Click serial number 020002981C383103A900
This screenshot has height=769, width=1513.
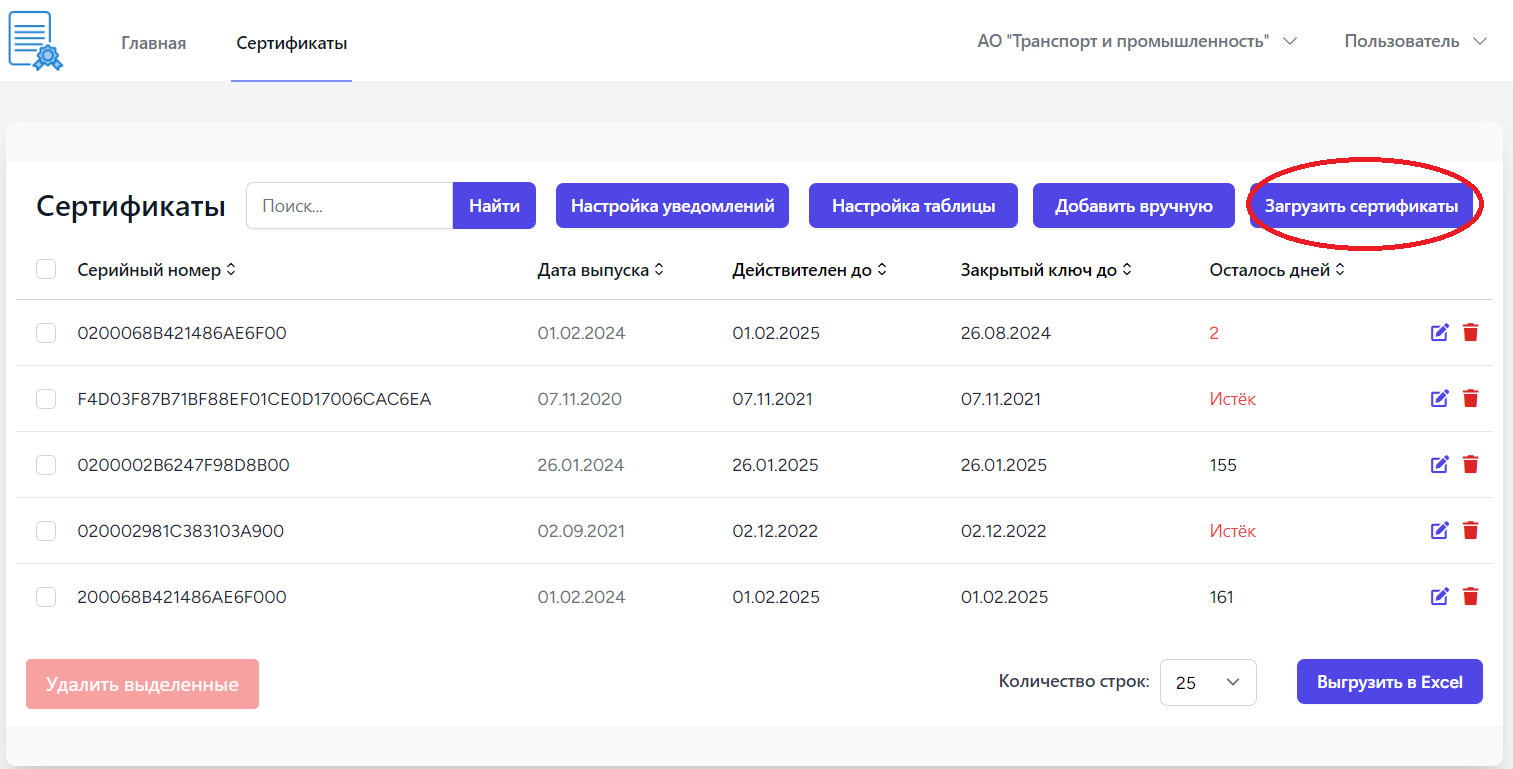(x=181, y=531)
